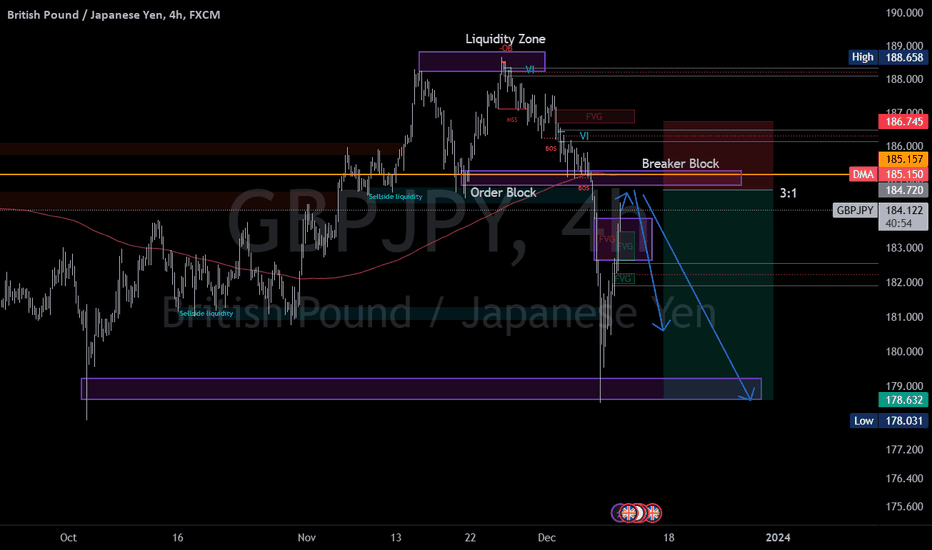Click the 180.000 price axis tick
932x550 pixels.
tap(904, 351)
